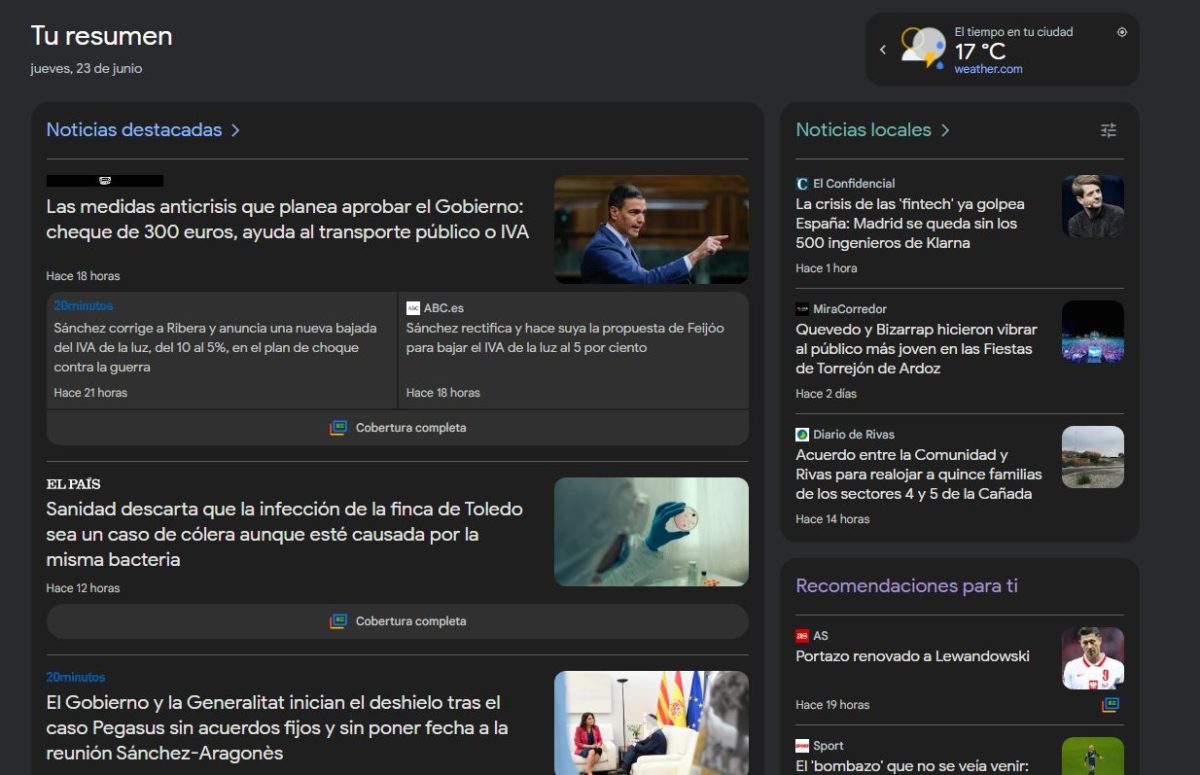Open the weather.com link
This screenshot has height=775, width=1200.
coord(988,69)
